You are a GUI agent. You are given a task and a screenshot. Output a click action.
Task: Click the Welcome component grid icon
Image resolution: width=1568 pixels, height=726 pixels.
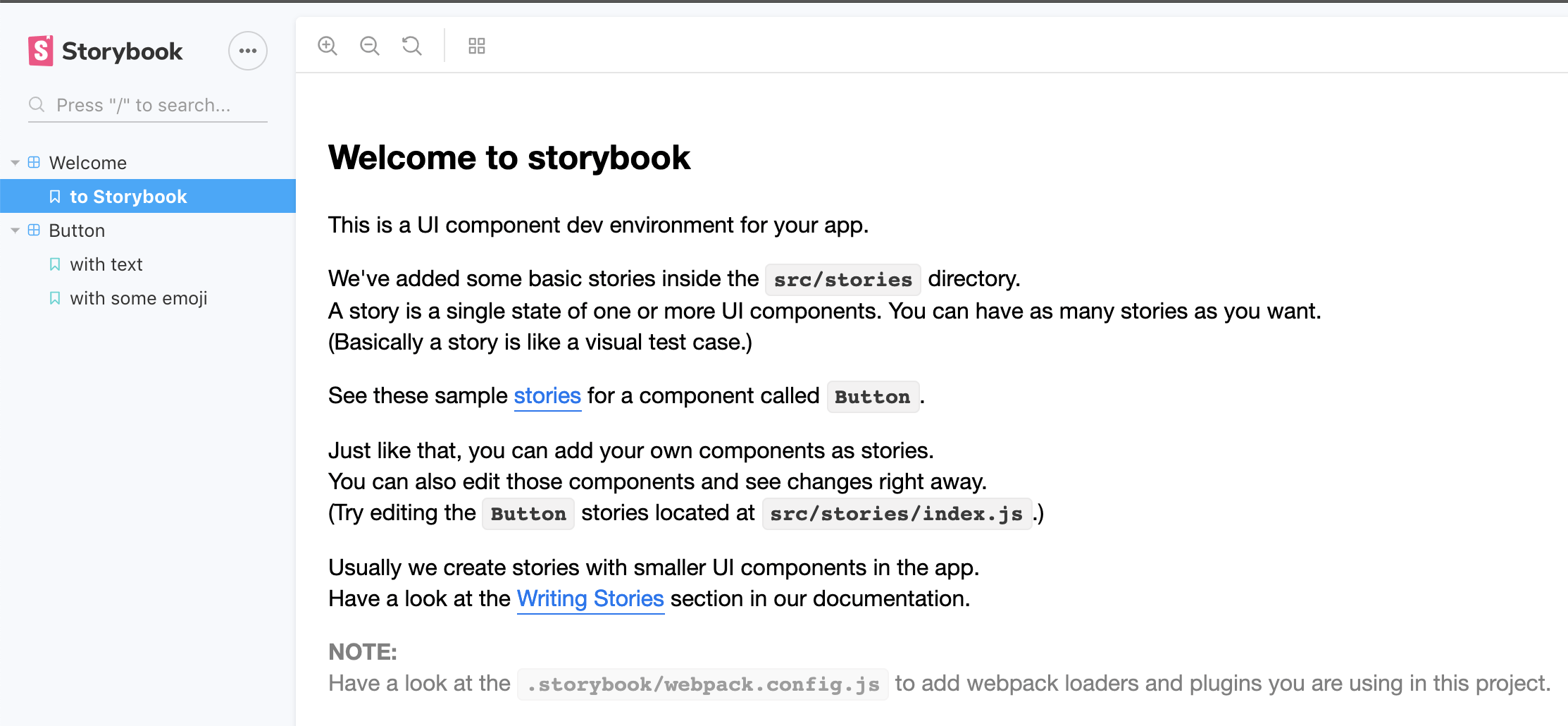click(34, 162)
